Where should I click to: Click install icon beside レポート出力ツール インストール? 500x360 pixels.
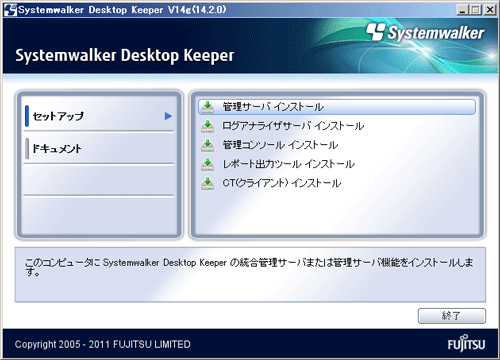click(207, 164)
